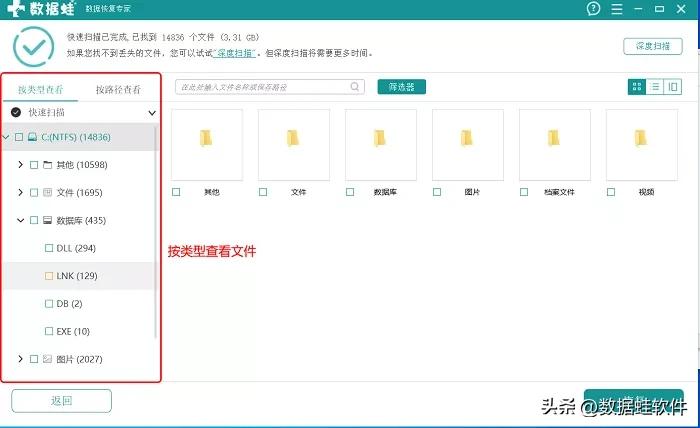Tick checkbox under 数据库 folder thumbnail
The image size is (700, 428).
click(x=350, y=192)
